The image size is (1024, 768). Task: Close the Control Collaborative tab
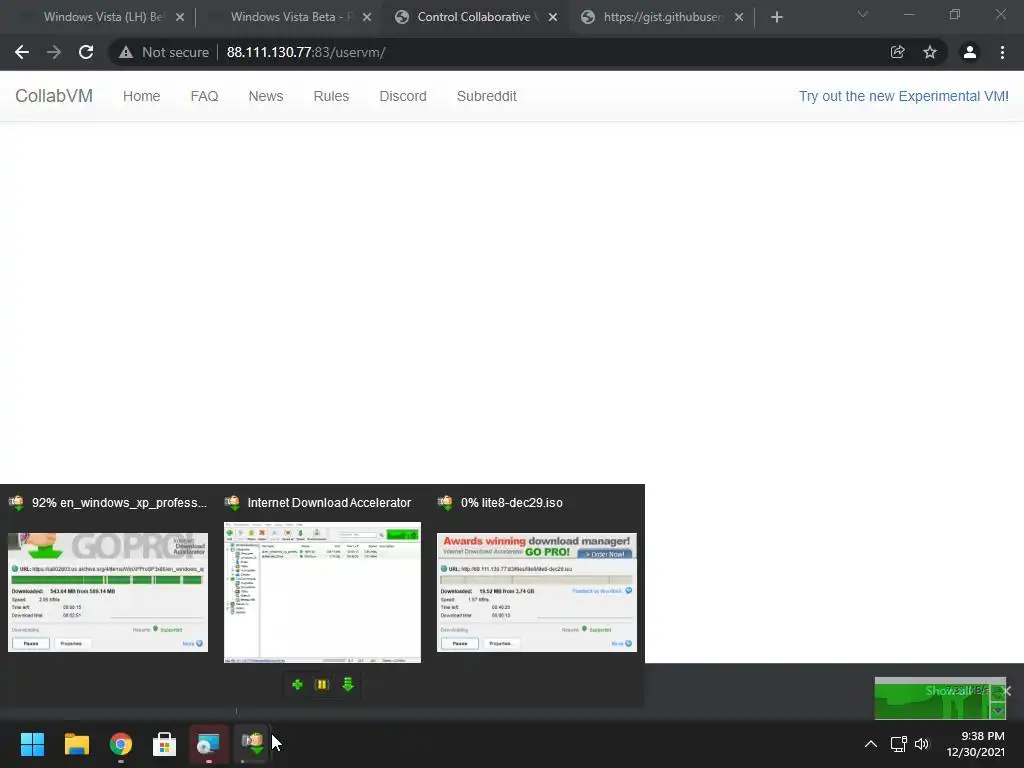coord(553,17)
